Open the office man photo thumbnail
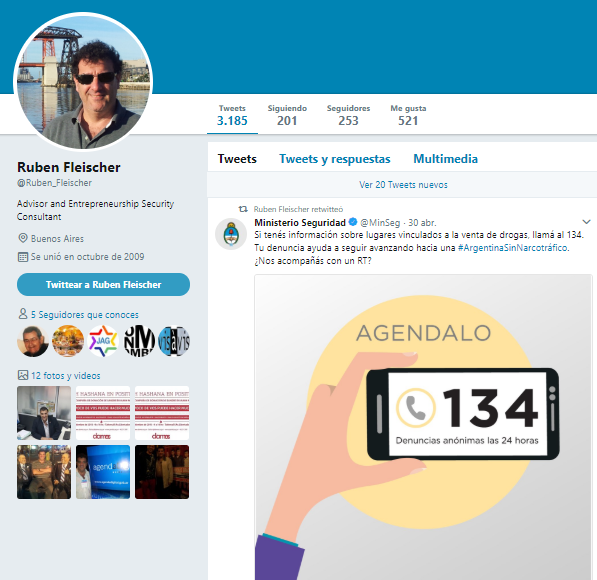 [x=44, y=413]
